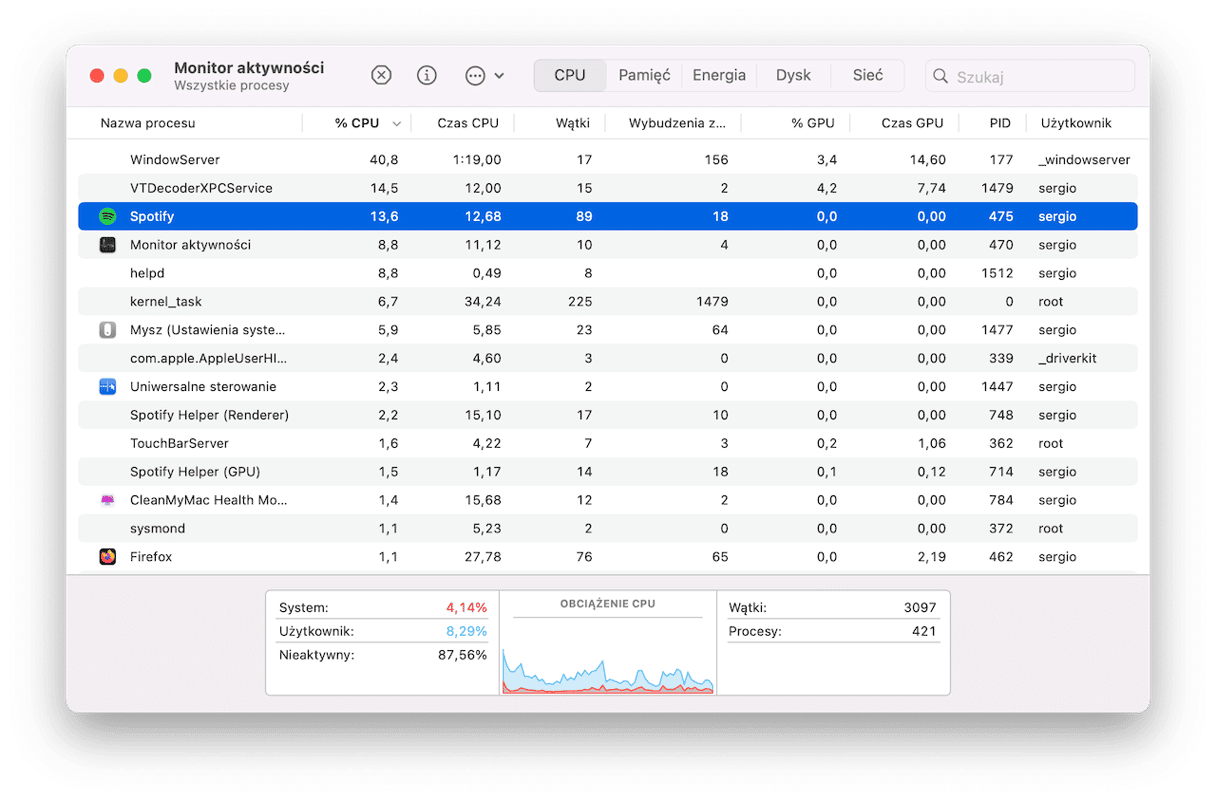This screenshot has height=800, width=1216.
Task: Switch to the Pamięć tab
Action: [x=644, y=75]
